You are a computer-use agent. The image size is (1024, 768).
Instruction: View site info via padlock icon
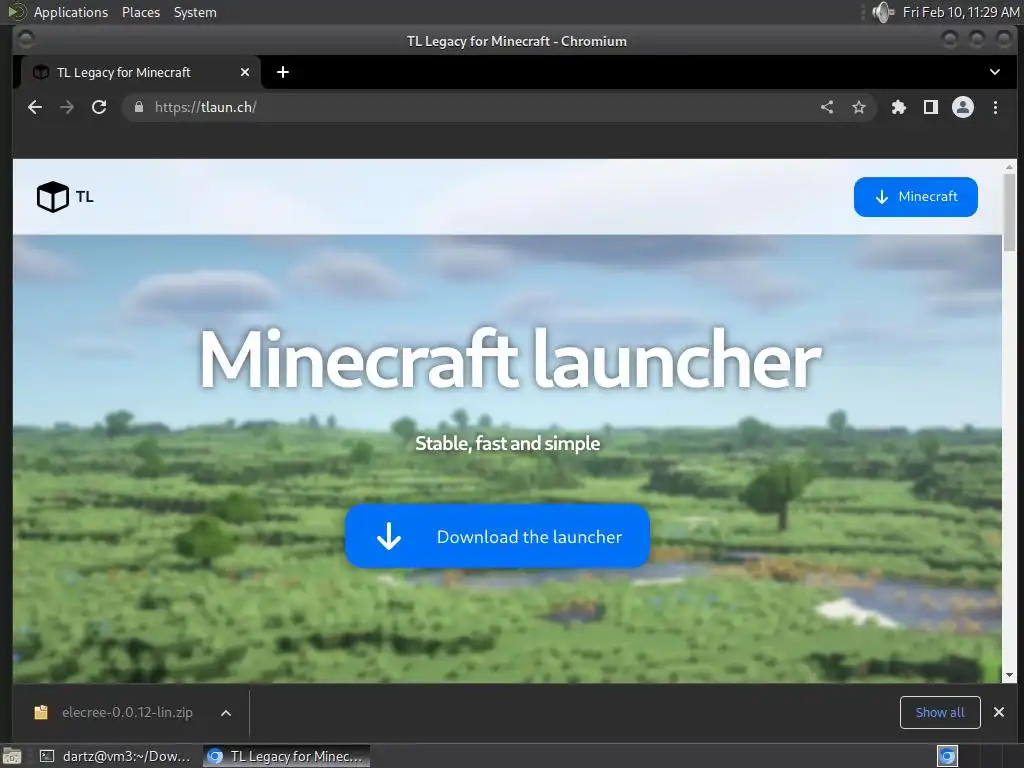coord(138,107)
